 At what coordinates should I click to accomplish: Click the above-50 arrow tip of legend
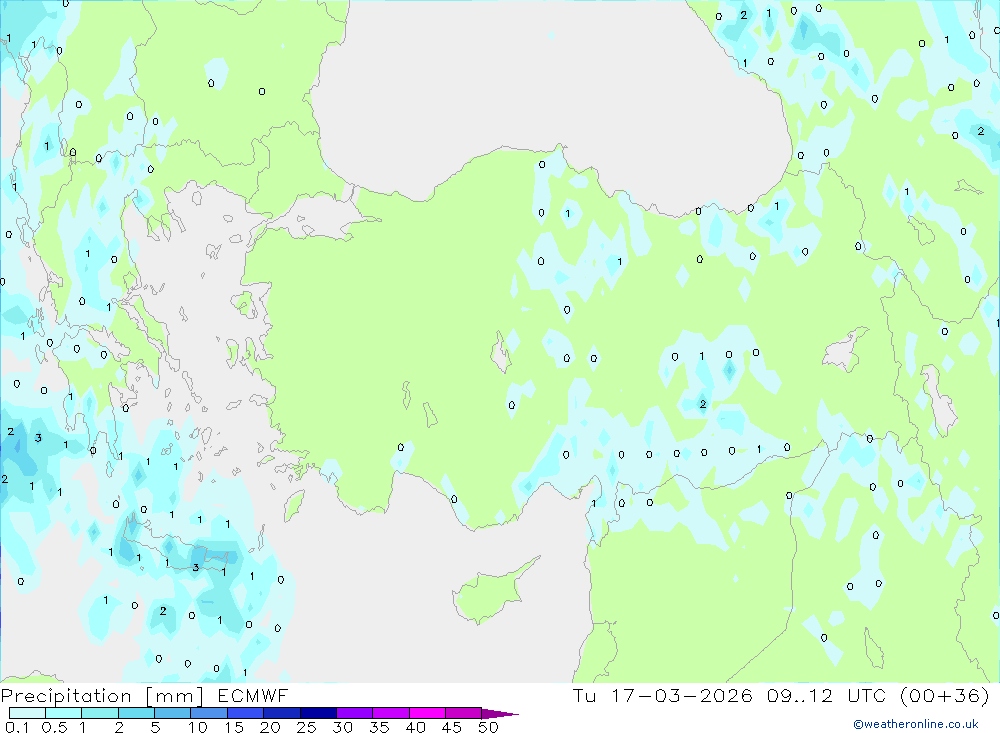point(500,713)
